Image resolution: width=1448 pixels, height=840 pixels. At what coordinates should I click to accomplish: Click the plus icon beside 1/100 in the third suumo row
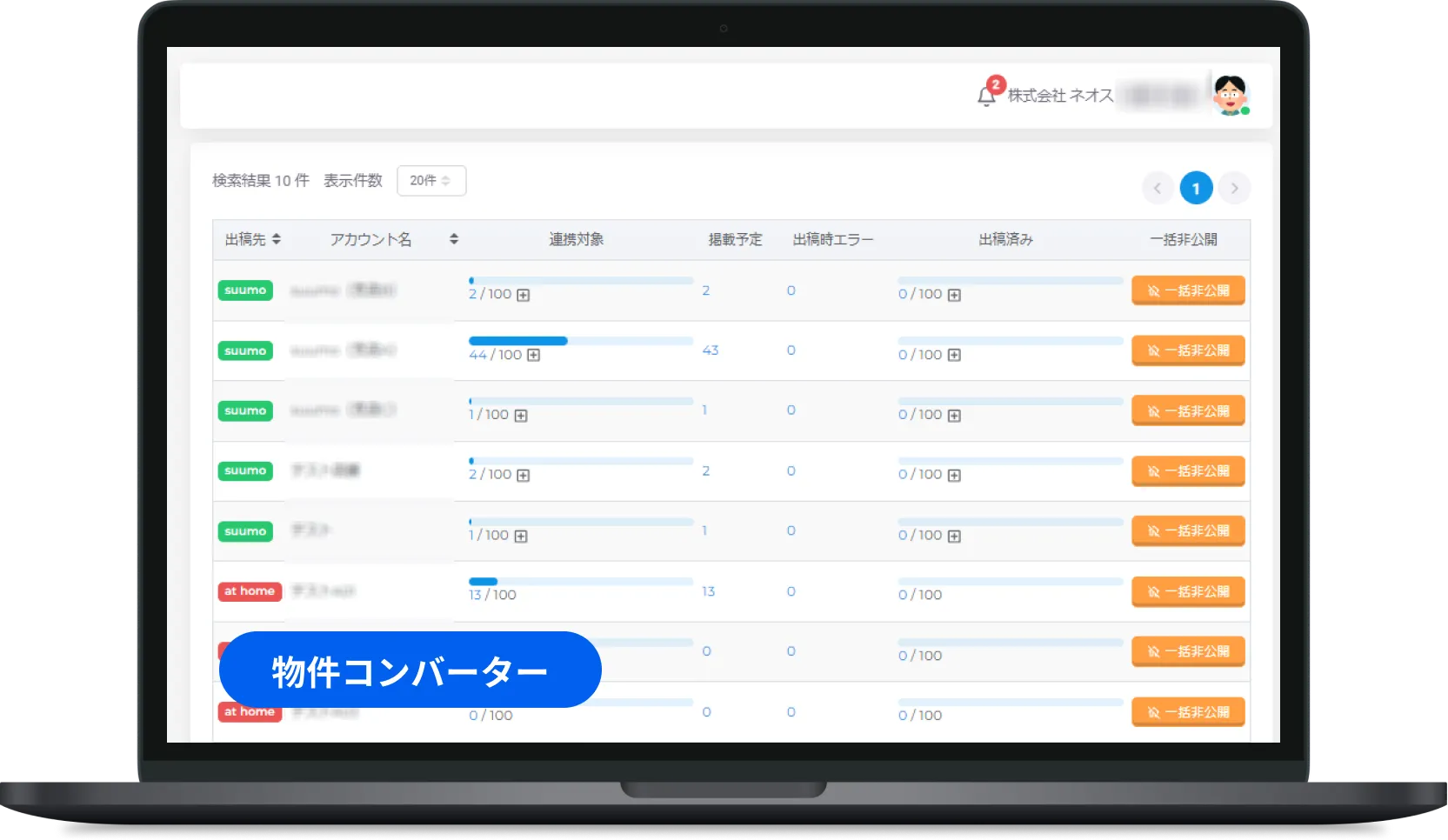521,416
